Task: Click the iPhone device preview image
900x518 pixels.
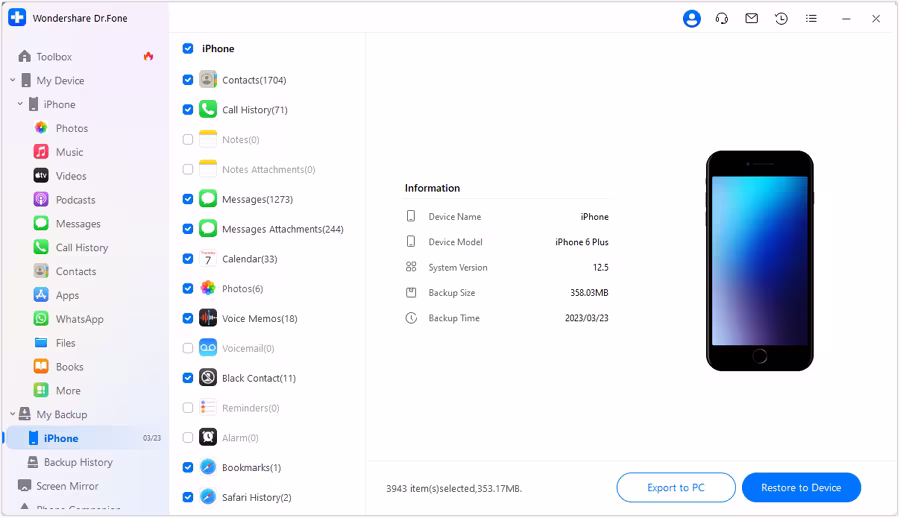Action: tap(759, 261)
